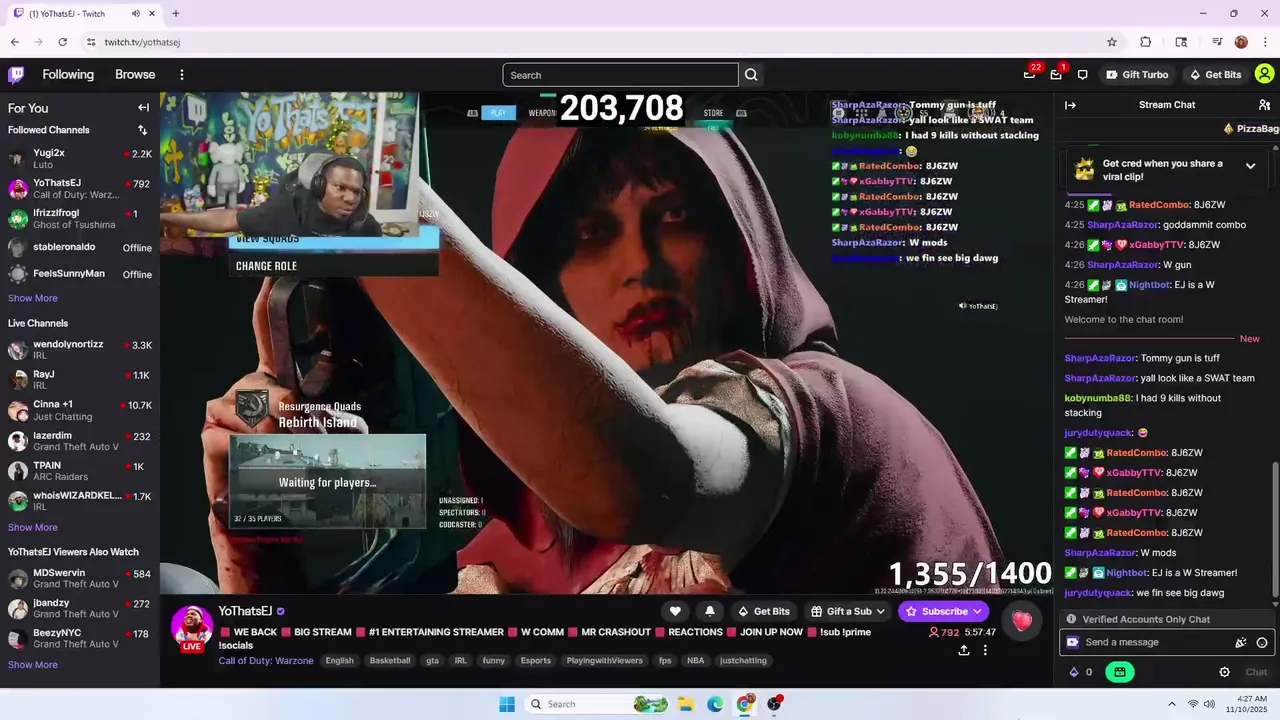Click the Gift Turbo button

pyautogui.click(x=1138, y=75)
